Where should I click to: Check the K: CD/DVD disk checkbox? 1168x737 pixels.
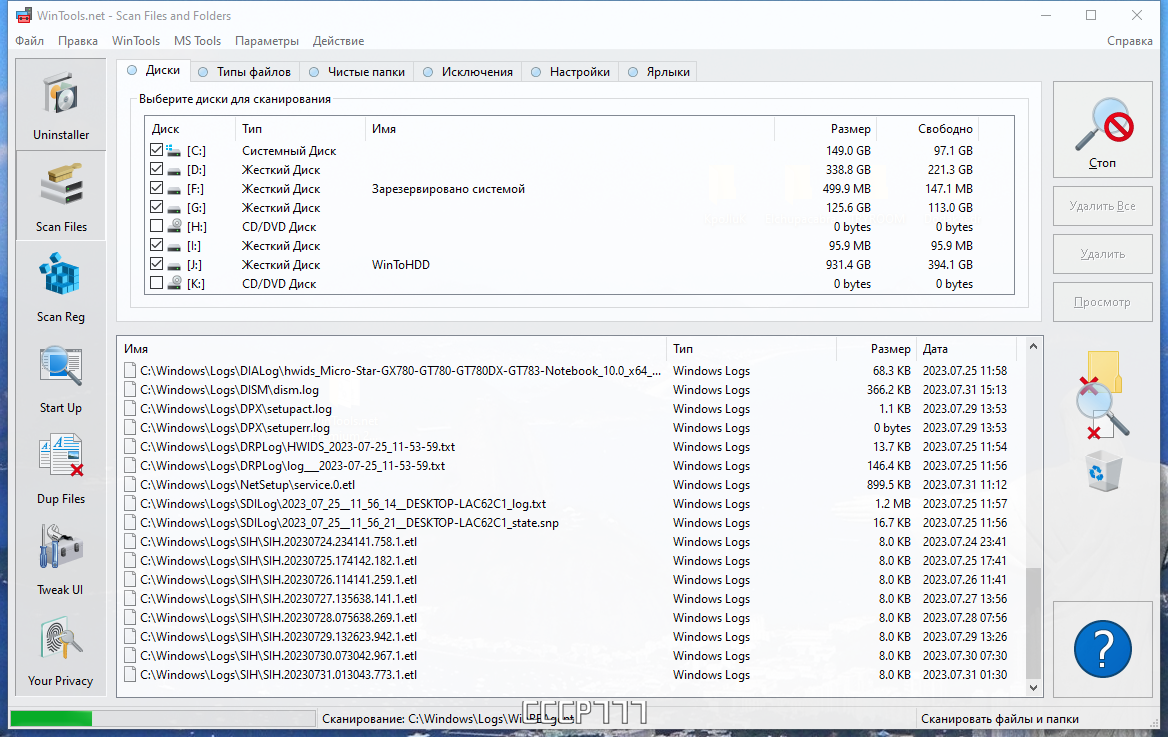pos(156,283)
